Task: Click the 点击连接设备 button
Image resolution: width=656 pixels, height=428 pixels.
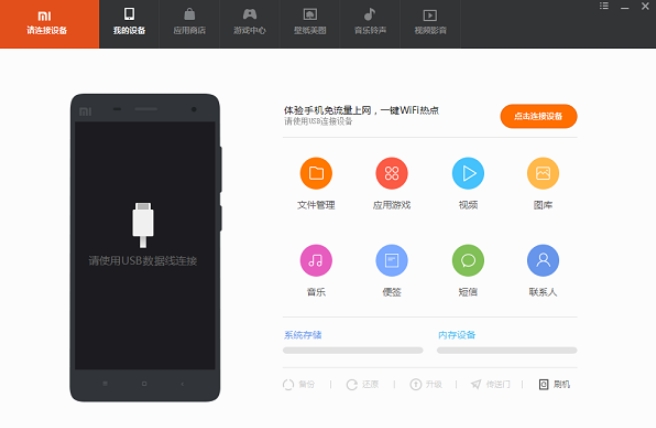Action: [538, 116]
